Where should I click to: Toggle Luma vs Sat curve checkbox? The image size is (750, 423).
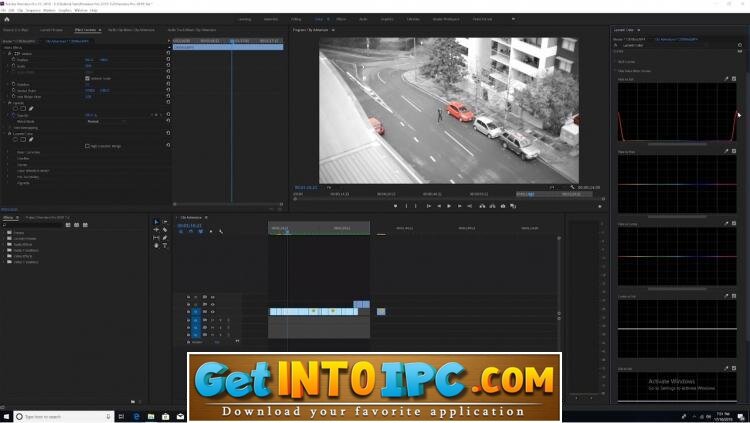(734, 296)
